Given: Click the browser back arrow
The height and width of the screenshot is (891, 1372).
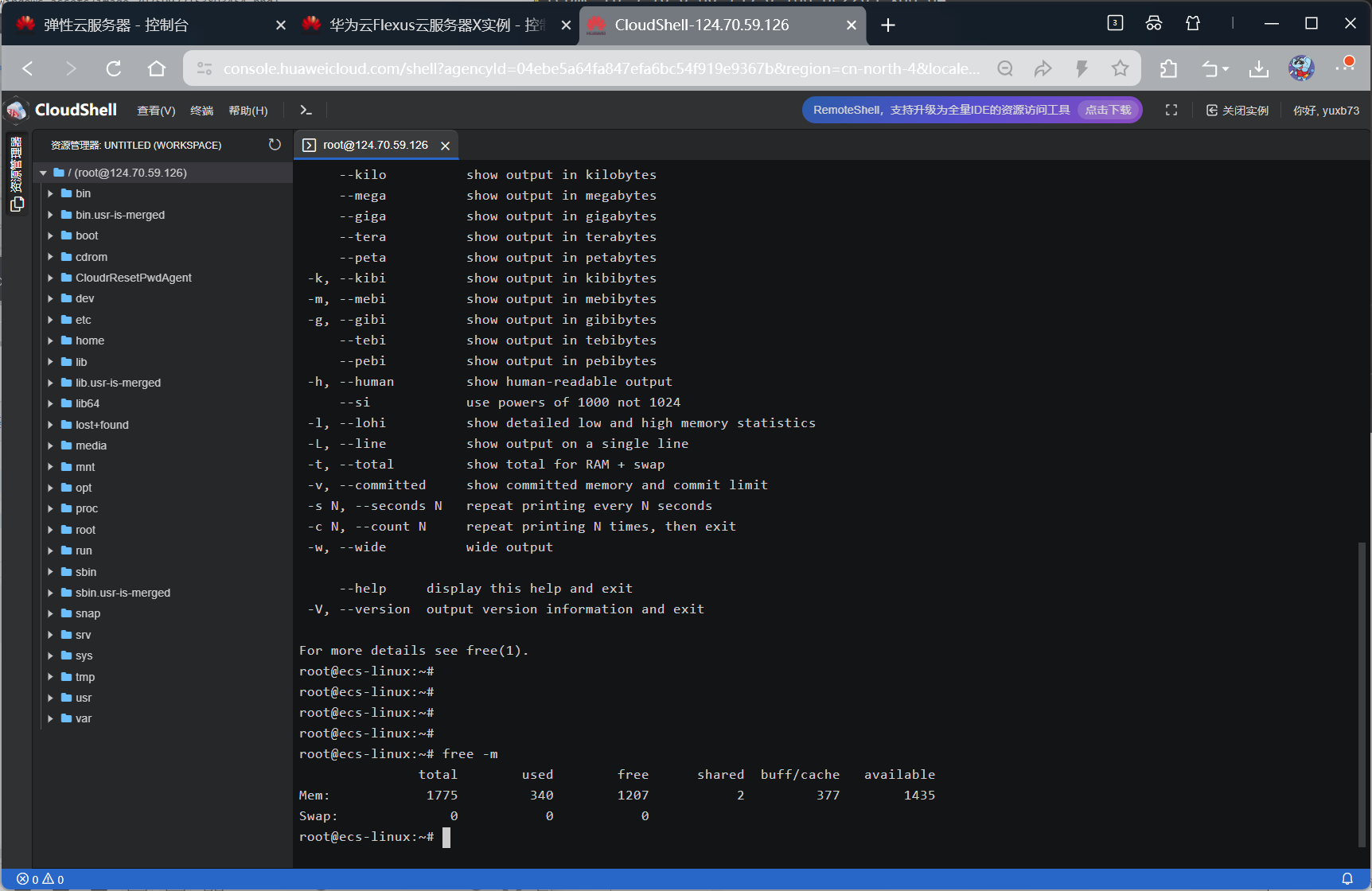Looking at the screenshot, I should pos(28,68).
